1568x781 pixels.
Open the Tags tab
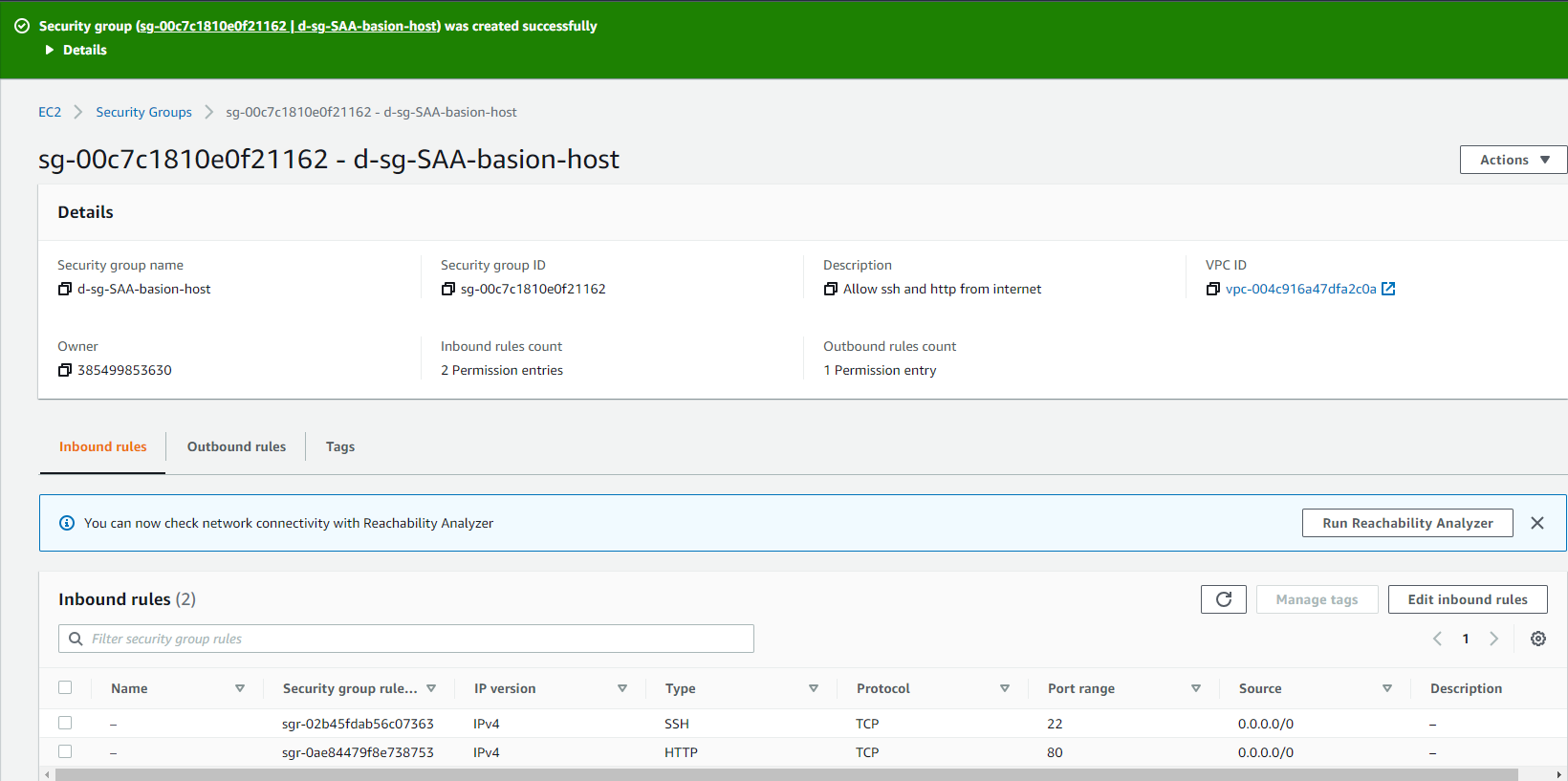pos(339,446)
